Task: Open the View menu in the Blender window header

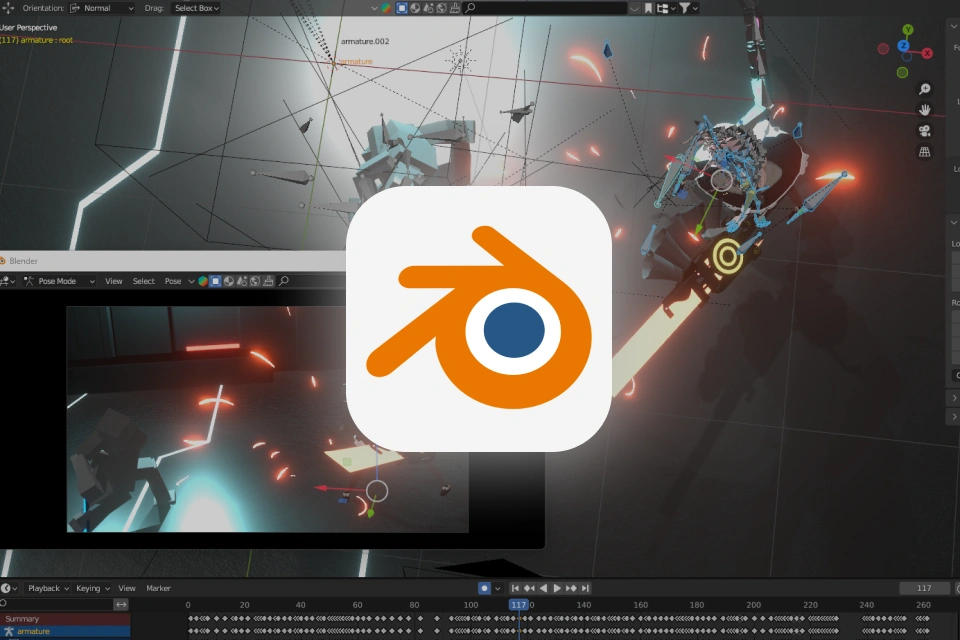Action: tap(114, 281)
